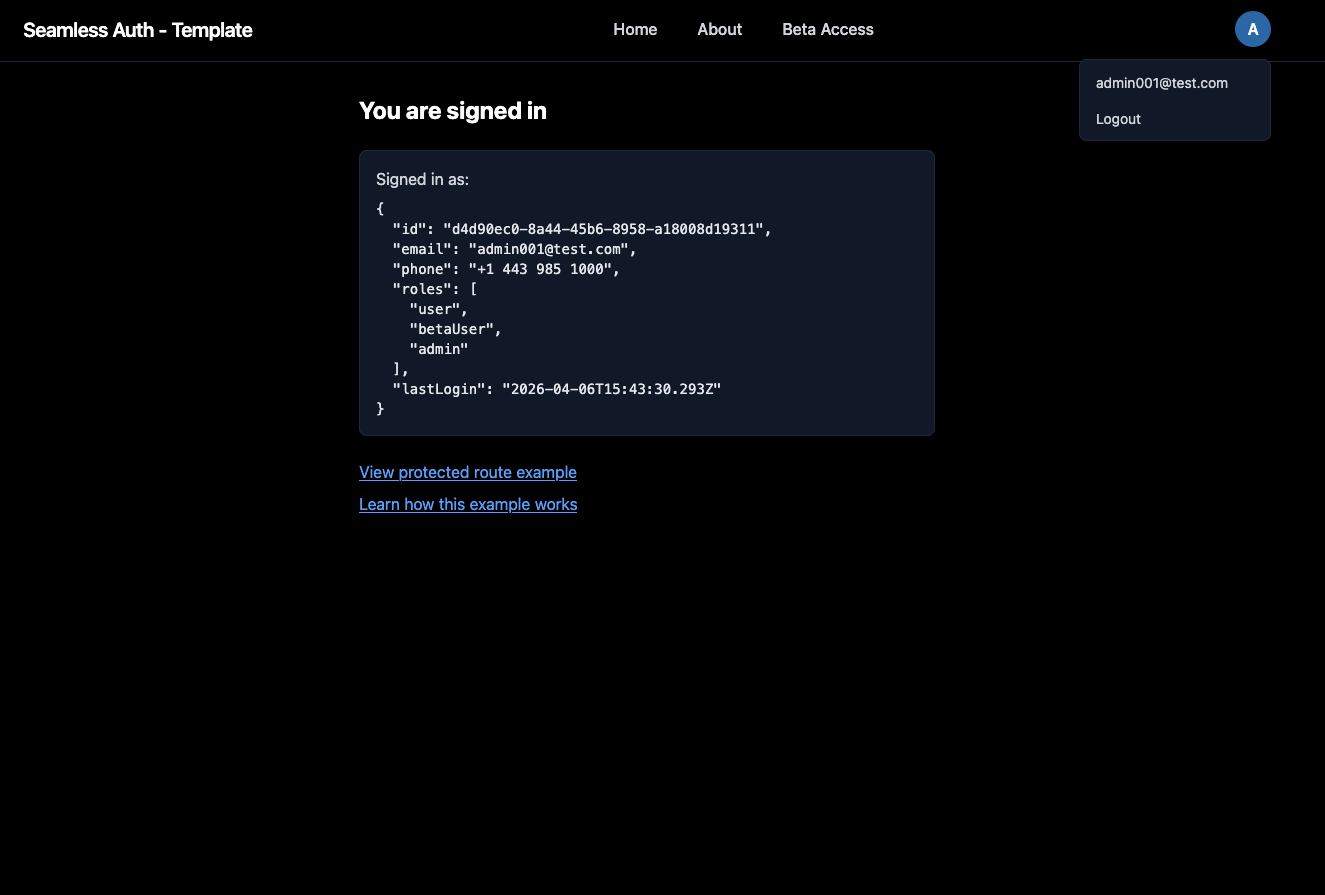
Task: Click the lastLogin timestamp value
Action: [612, 389]
